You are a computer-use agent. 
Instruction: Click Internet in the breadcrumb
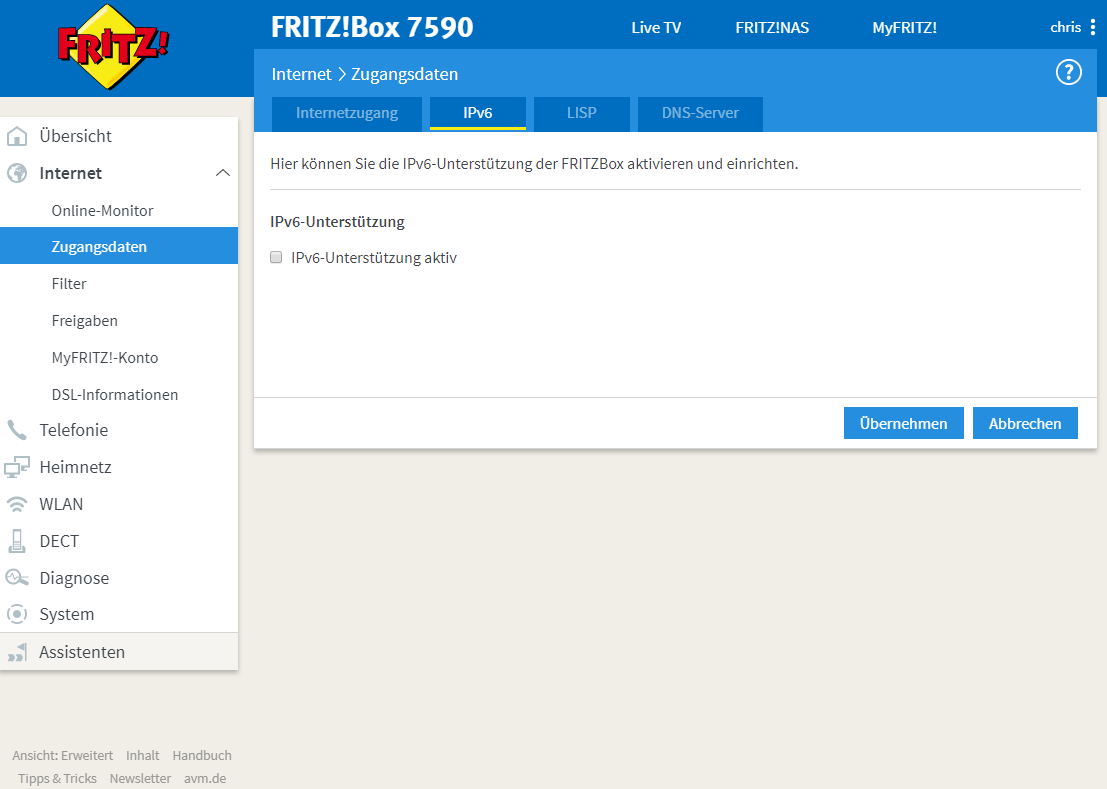click(301, 74)
